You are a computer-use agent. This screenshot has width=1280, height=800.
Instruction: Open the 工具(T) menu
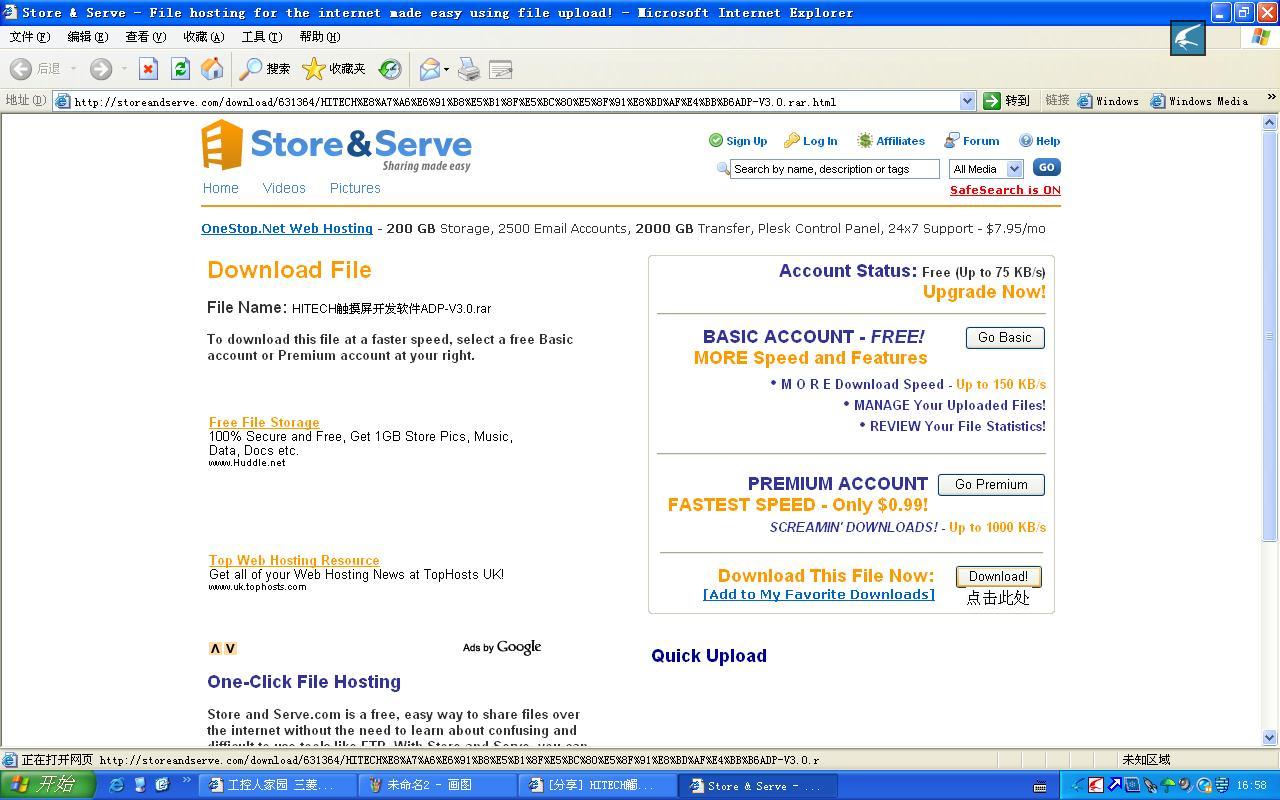pyautogui.click(x=261, y=37)
